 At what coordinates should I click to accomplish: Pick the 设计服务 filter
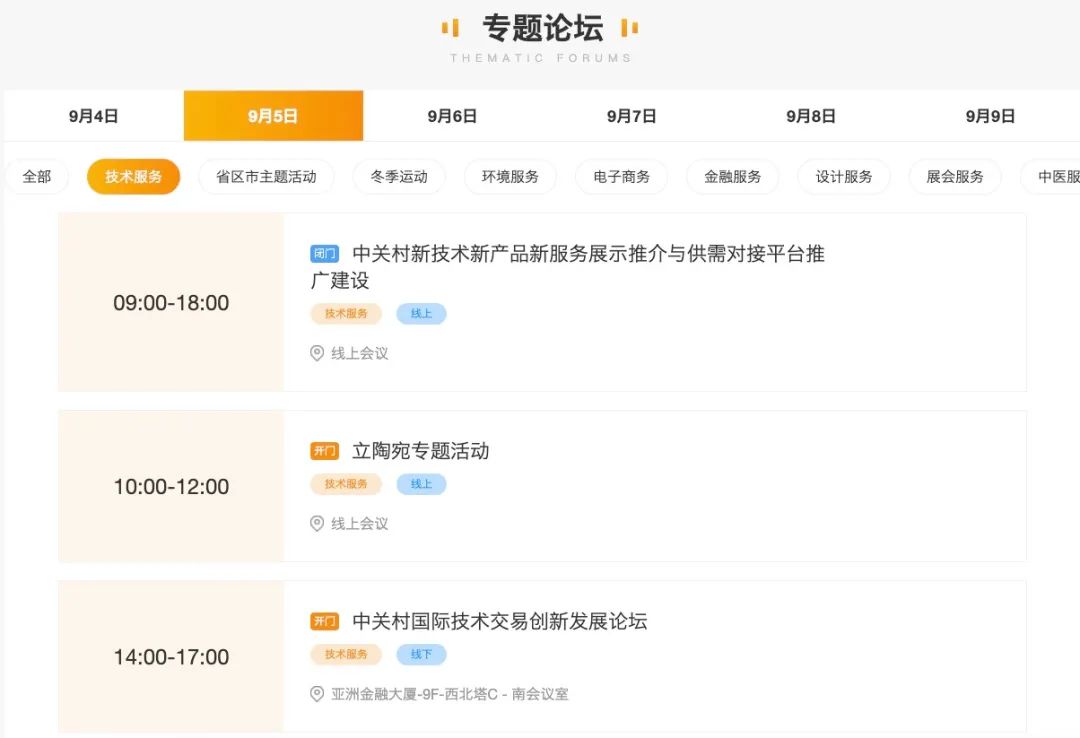tap(844, 176)
